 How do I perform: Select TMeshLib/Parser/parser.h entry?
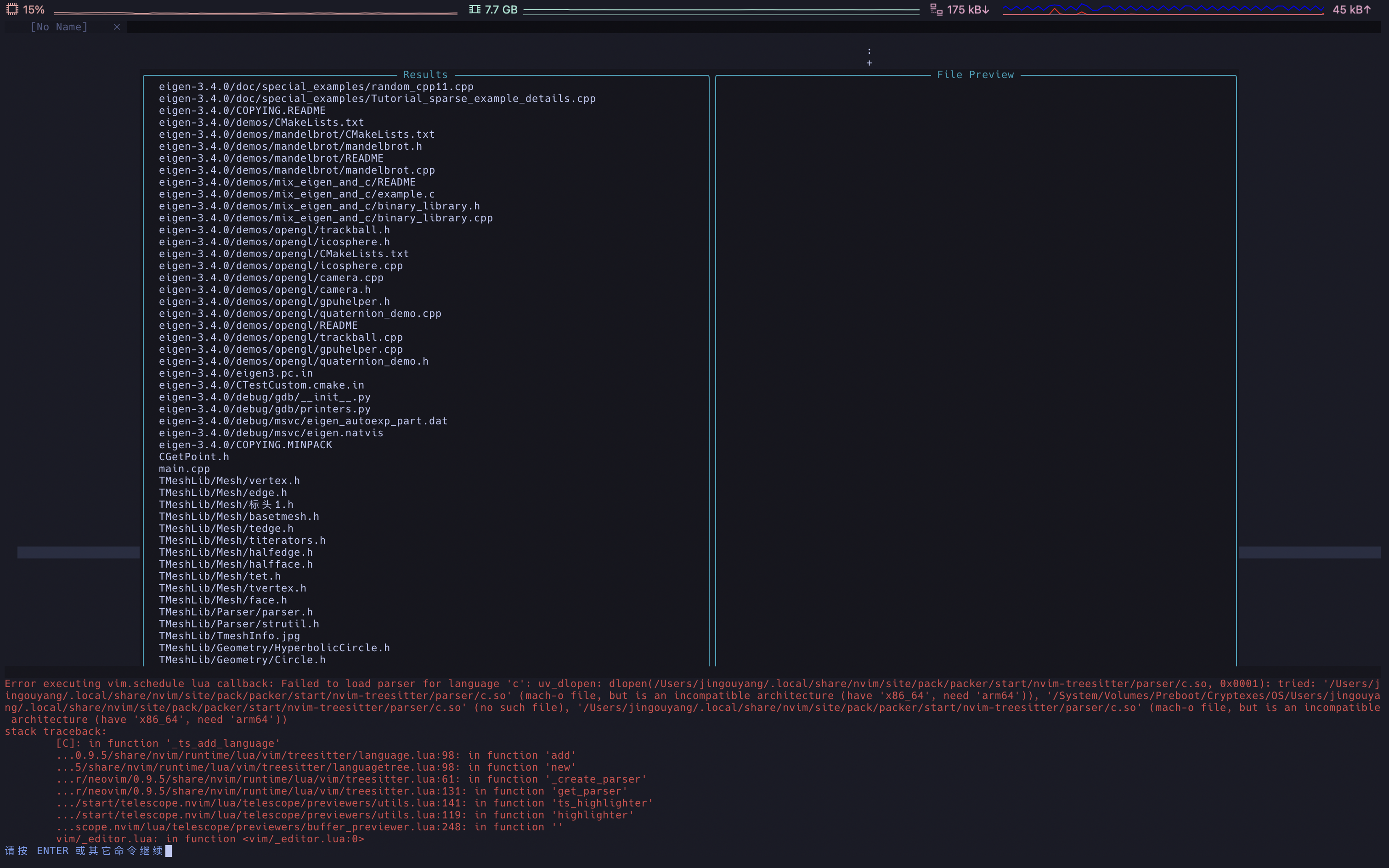tap(235, 612)
